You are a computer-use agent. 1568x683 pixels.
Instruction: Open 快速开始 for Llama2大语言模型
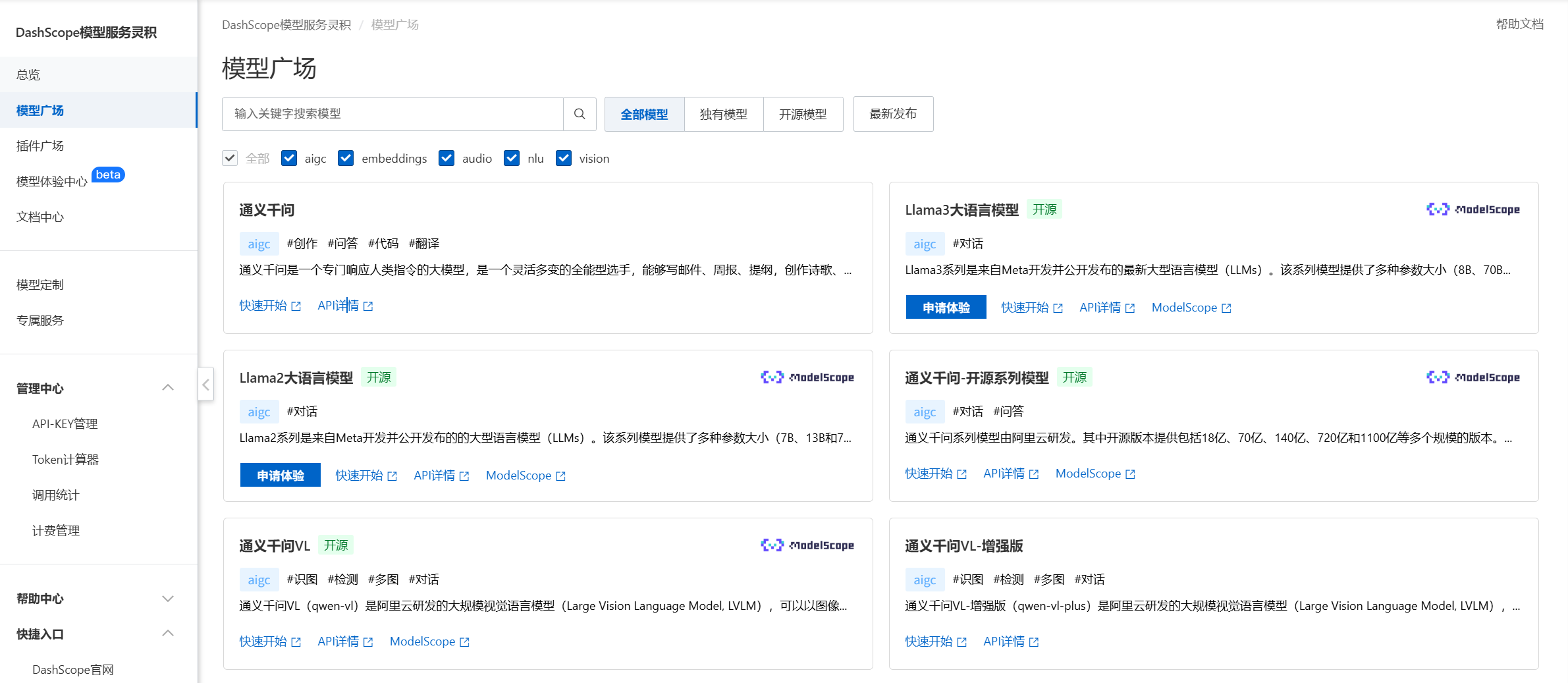tap(366, 476)
